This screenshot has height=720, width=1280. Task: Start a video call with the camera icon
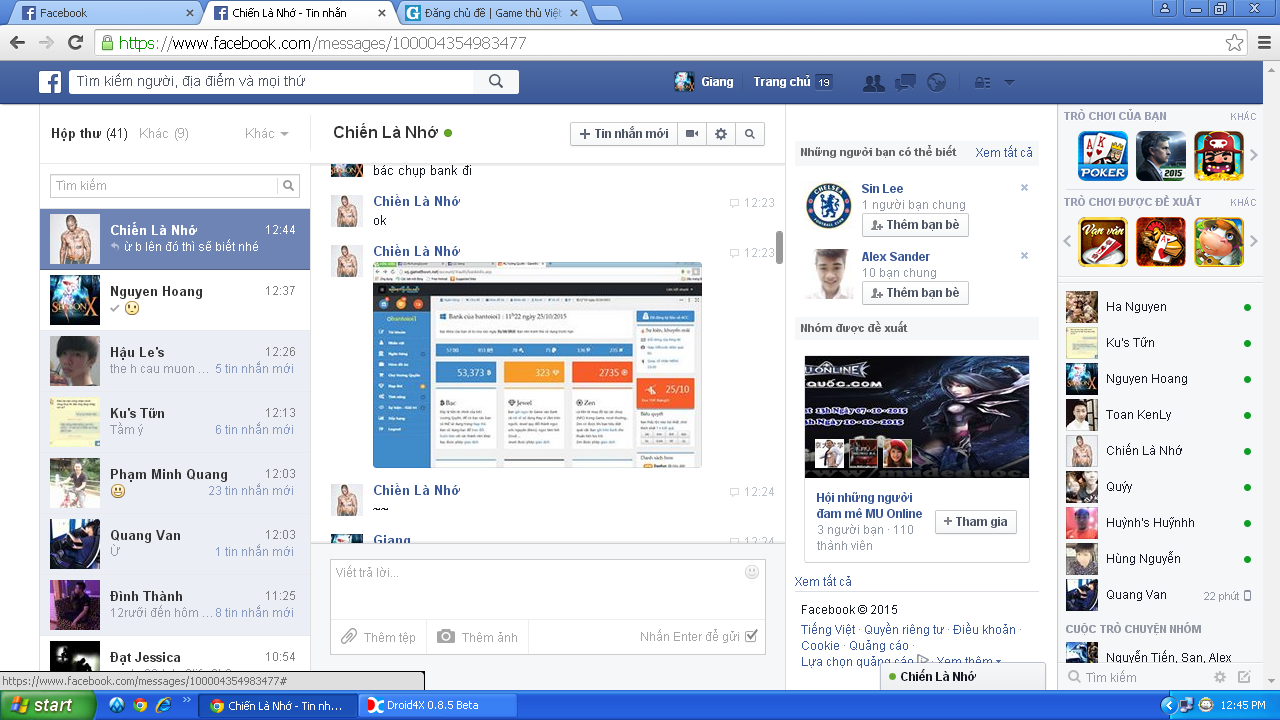pos(691,134)
